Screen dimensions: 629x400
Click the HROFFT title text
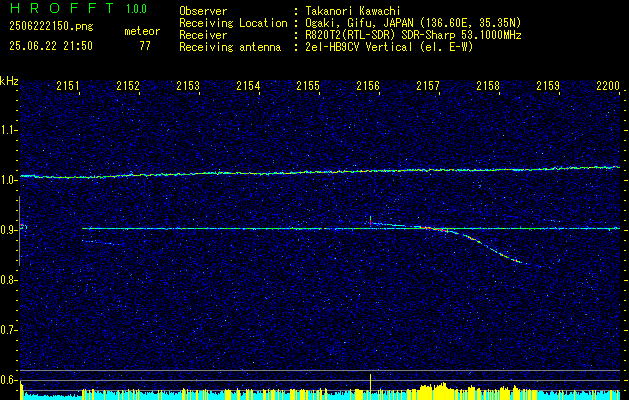point(62,8)
